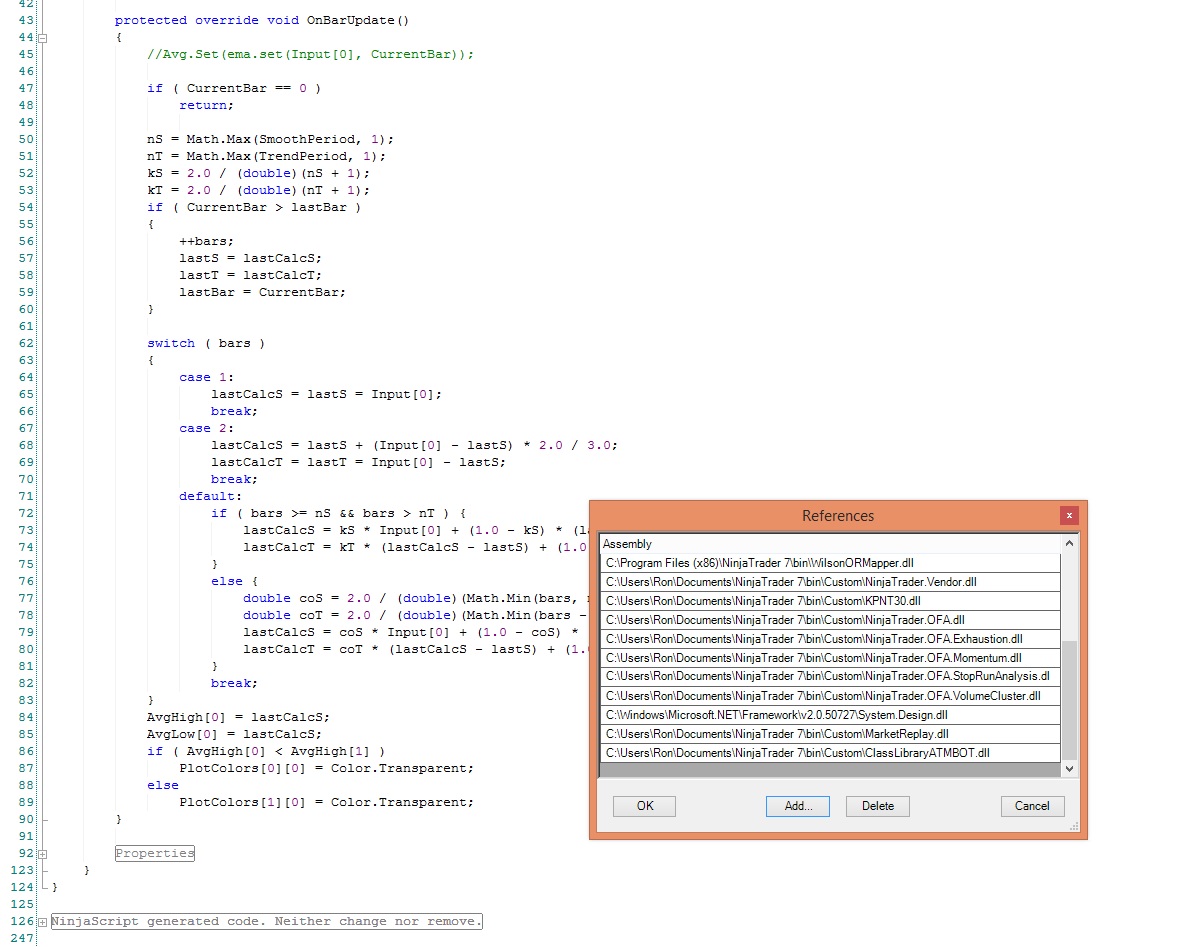Viewport: 1185px width, 947px height.
Task: Select the KPNT30.dll assembly row
Action: point(829,601)
